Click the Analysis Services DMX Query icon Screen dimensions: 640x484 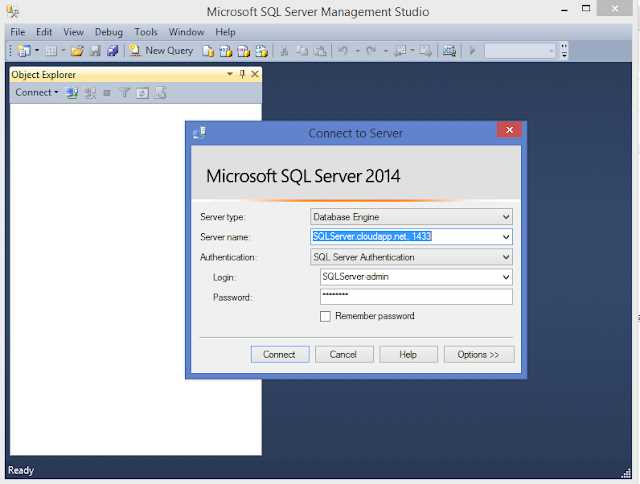(244, 51)
